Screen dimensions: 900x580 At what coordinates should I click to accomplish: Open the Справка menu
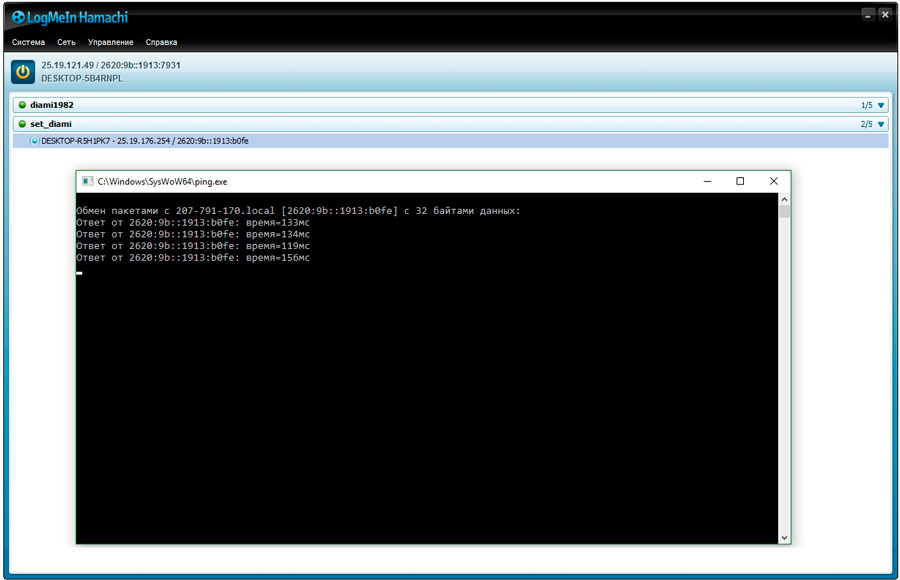pos(161,42)
